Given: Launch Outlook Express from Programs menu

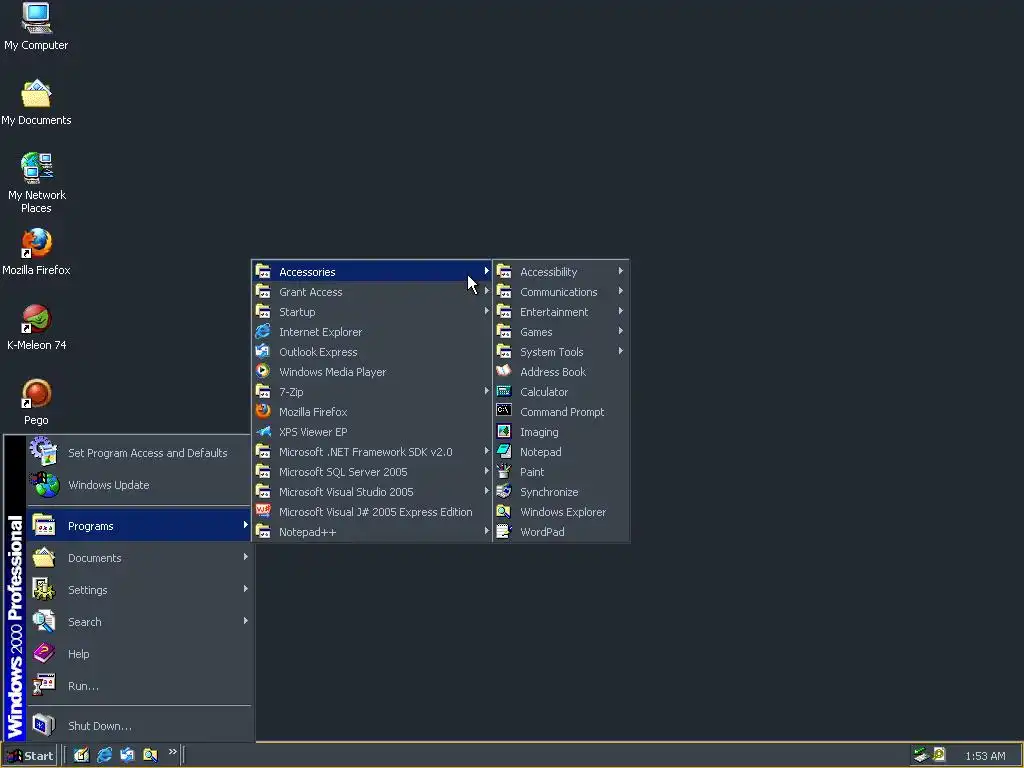Looking at the screenshot, I should click(372, 351).
